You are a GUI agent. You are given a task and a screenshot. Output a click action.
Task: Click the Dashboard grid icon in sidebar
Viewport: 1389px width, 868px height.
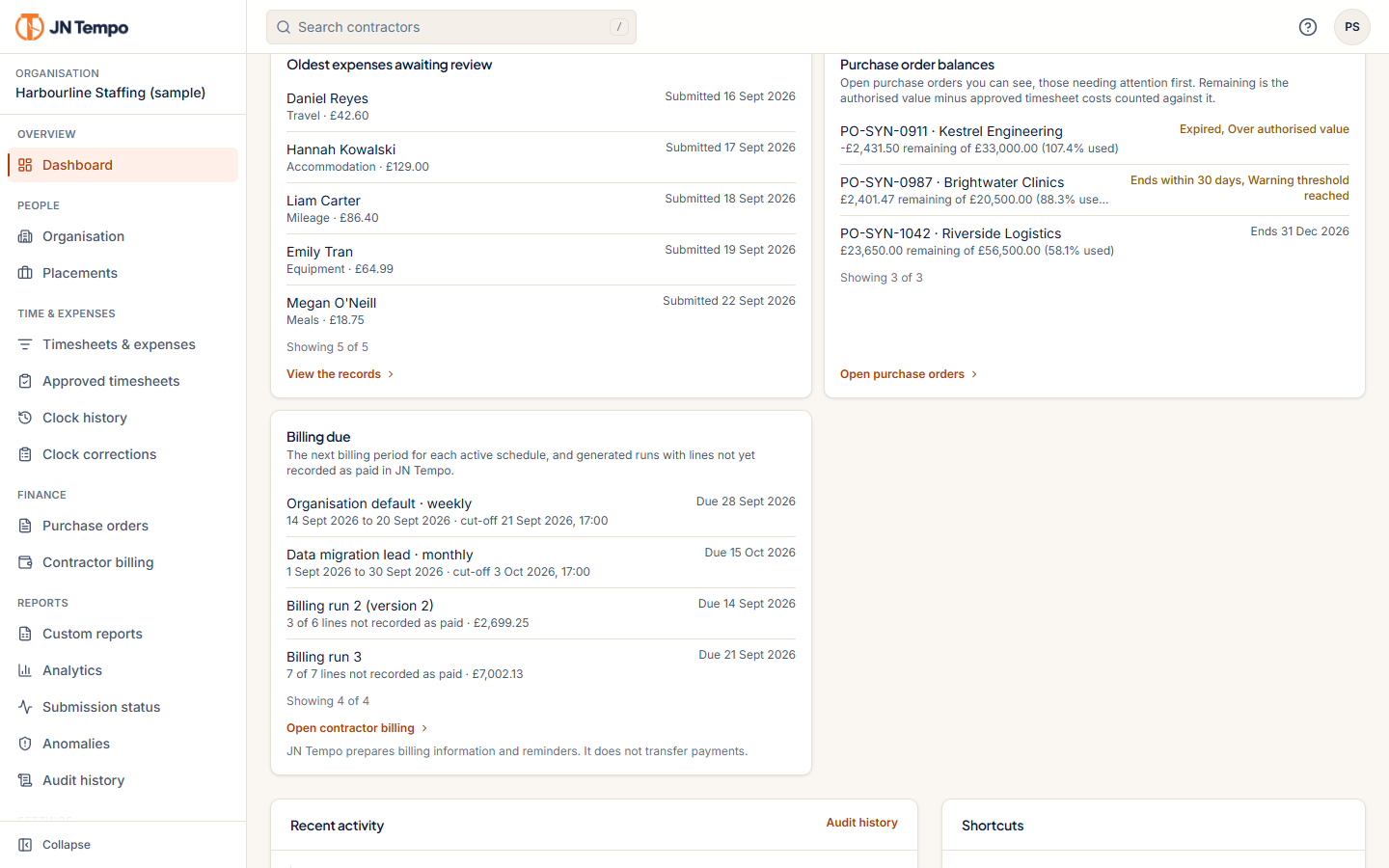(25, 165)
